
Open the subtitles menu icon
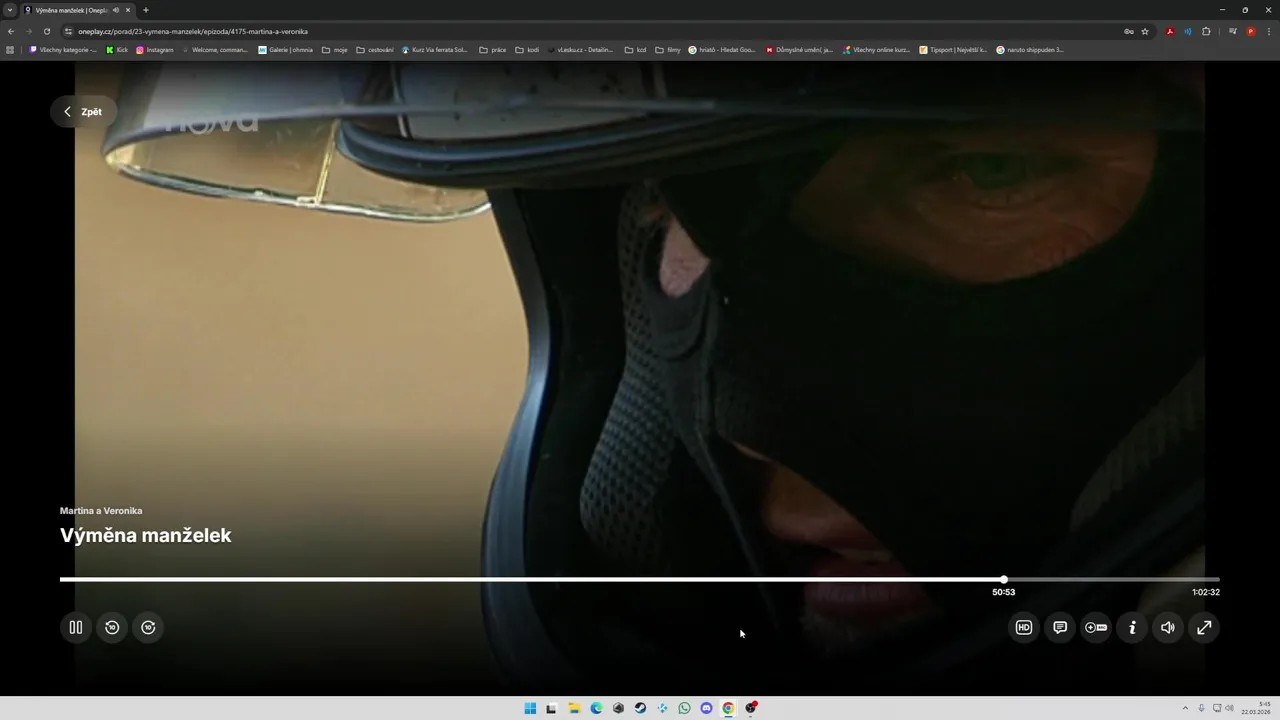pyautogui.click(x=1060, y=628)
